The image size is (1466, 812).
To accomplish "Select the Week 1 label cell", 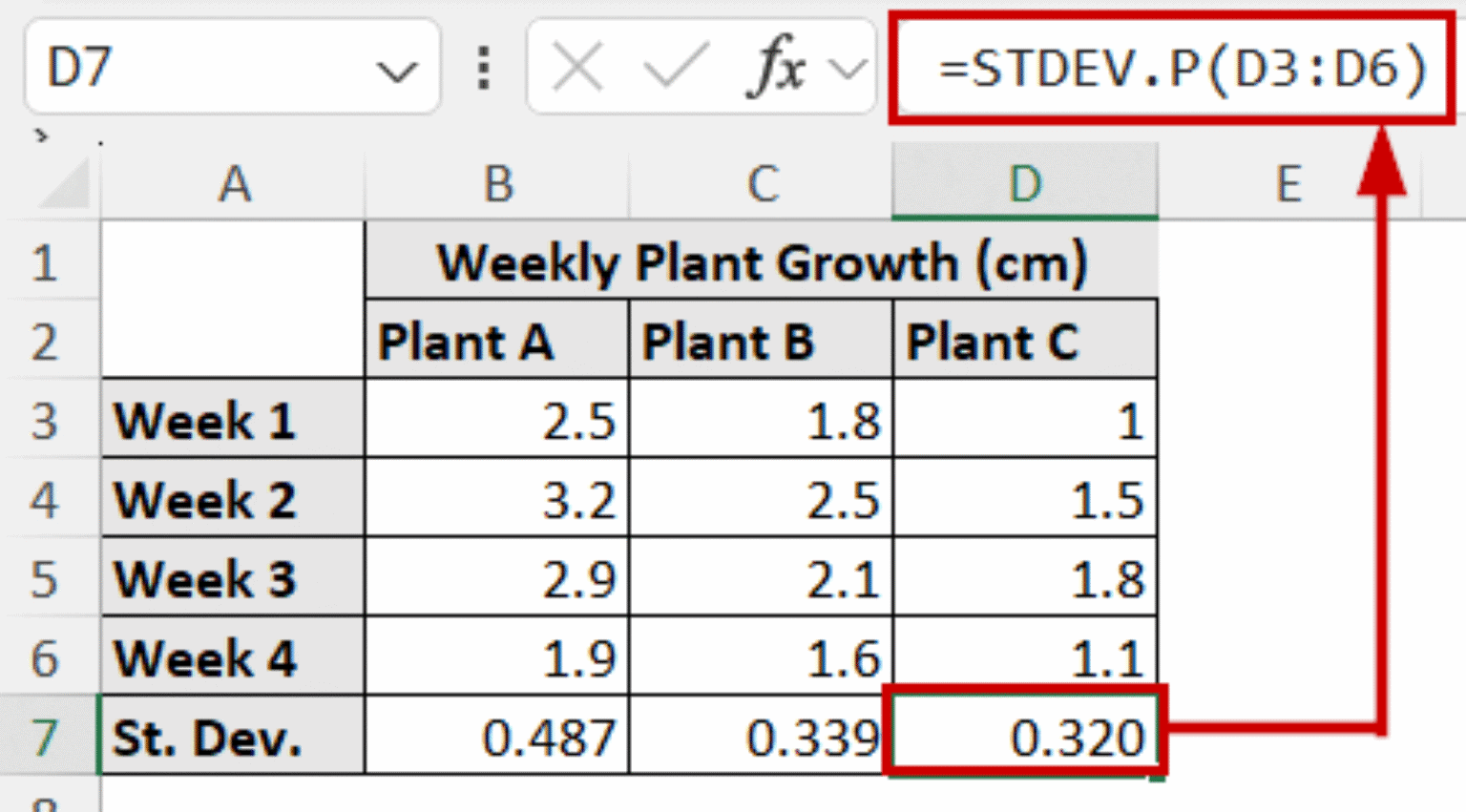I will (232, 420).
